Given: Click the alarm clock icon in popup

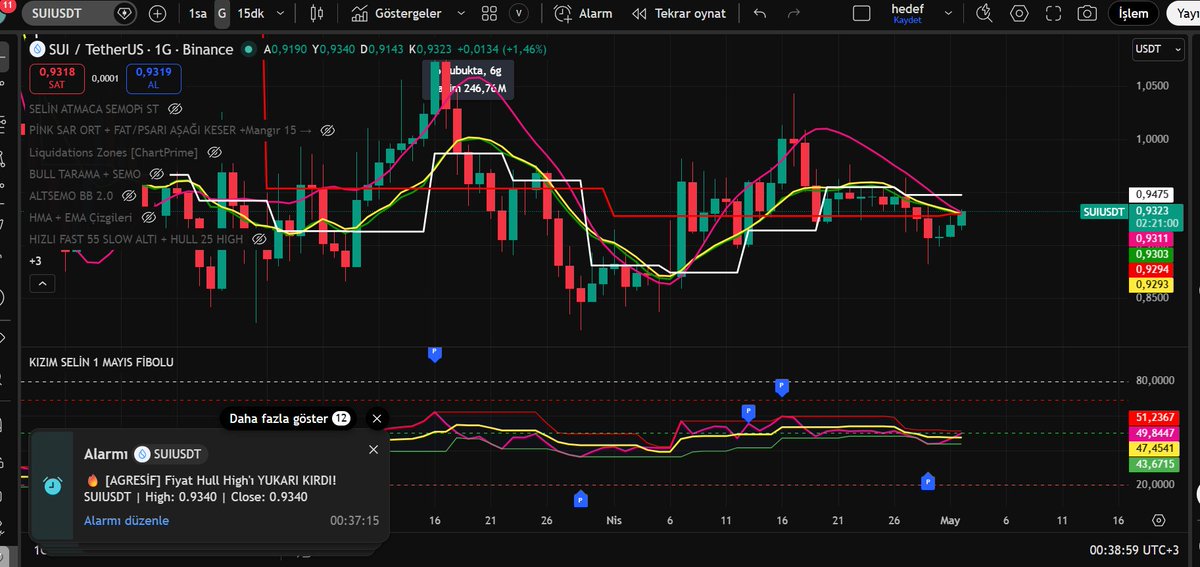Looking at the screenshot, I should pos(53,485).
